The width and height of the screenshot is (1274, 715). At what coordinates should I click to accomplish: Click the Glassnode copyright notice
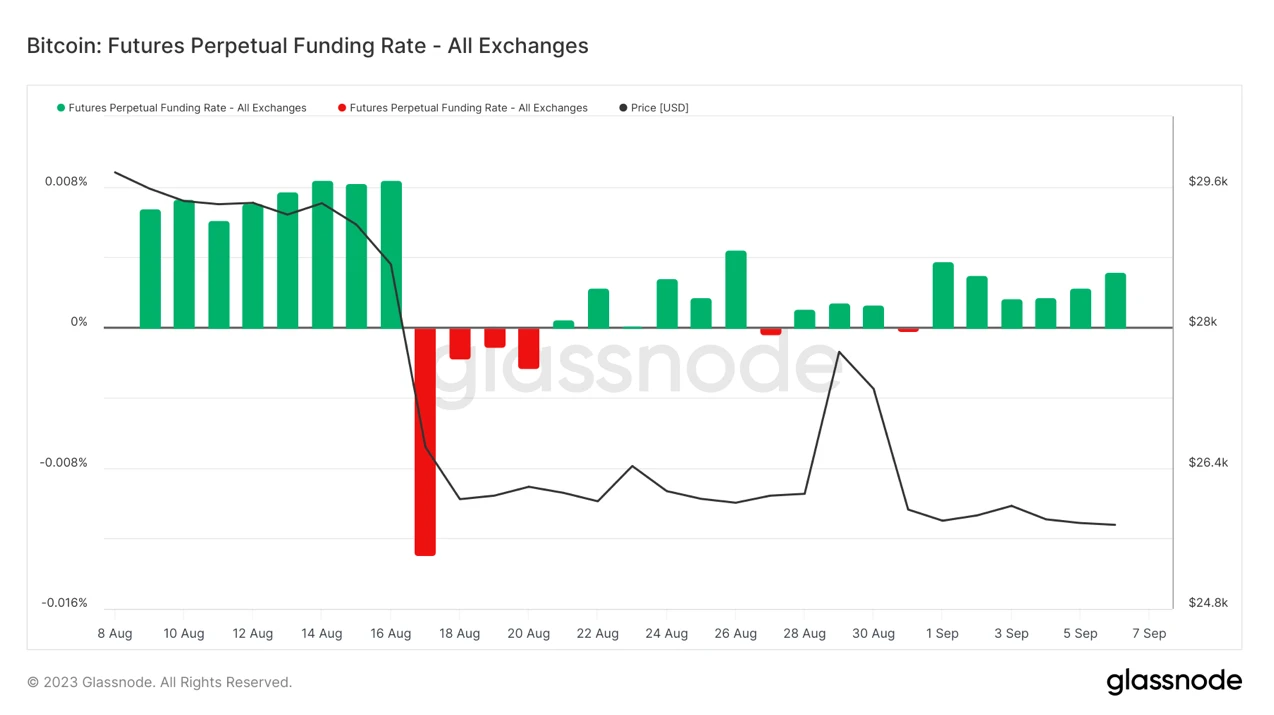[x=159, y=682]
